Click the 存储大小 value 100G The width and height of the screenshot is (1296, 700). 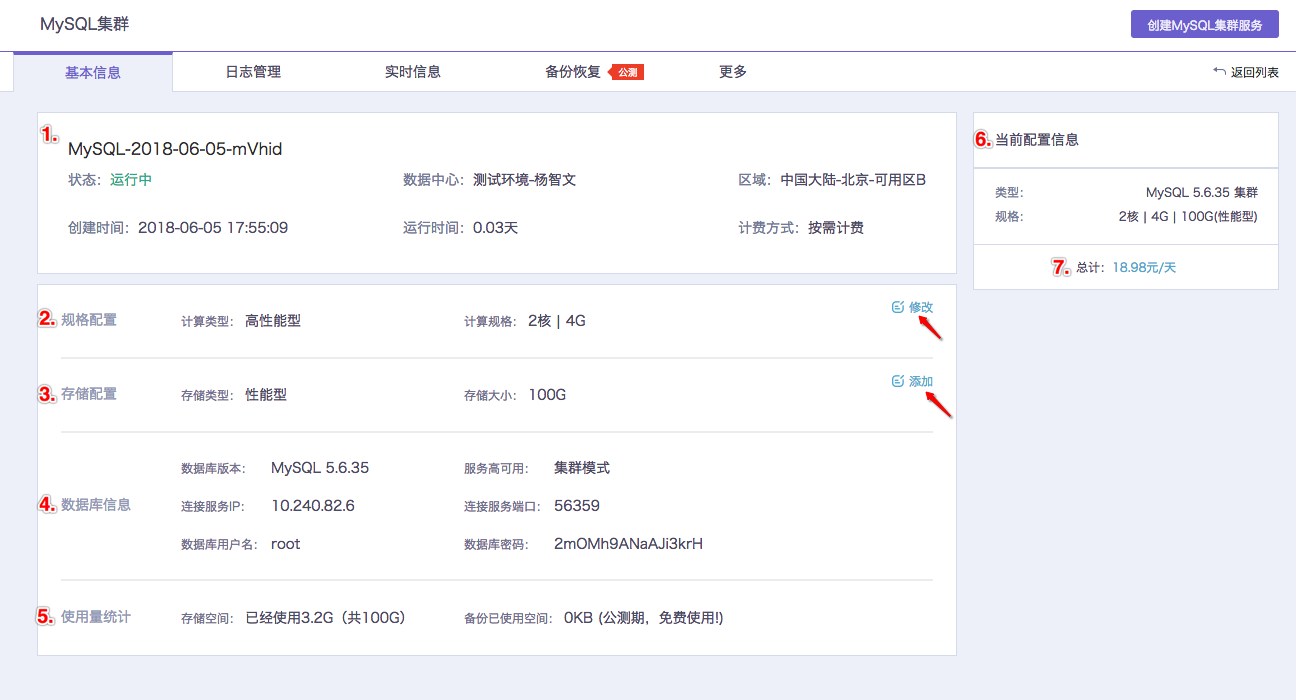547,395
